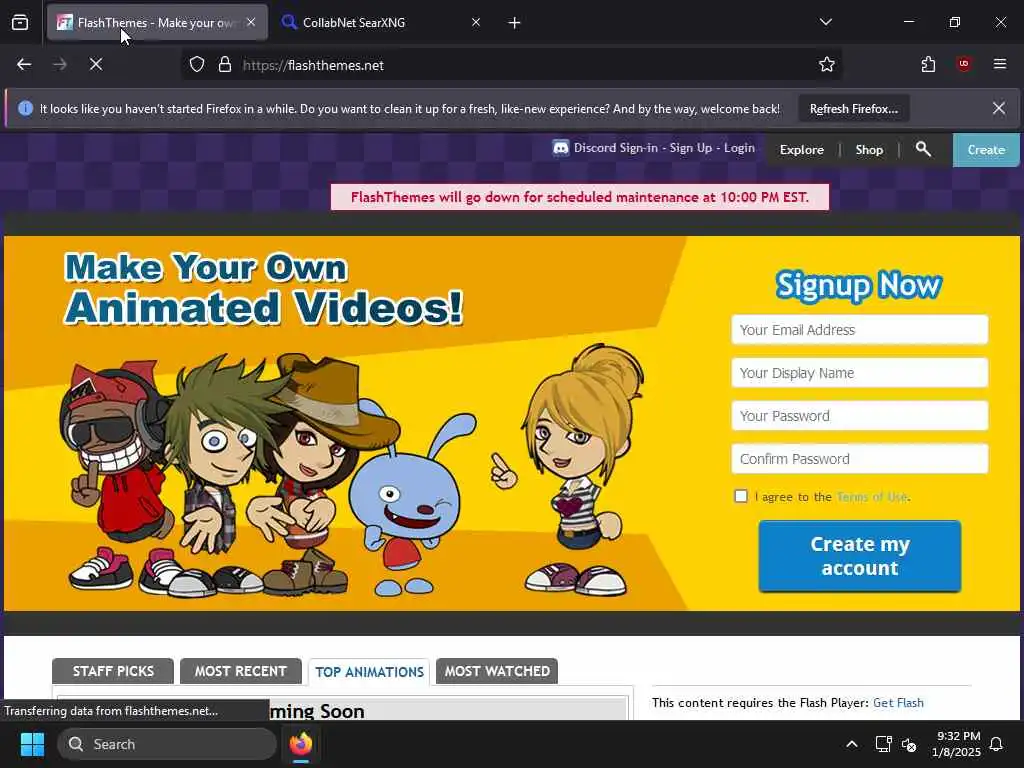Click the Windows taskbar Search box
Image resolution: width=1024 pixels, height=768 pixels.
click(167, 744)
